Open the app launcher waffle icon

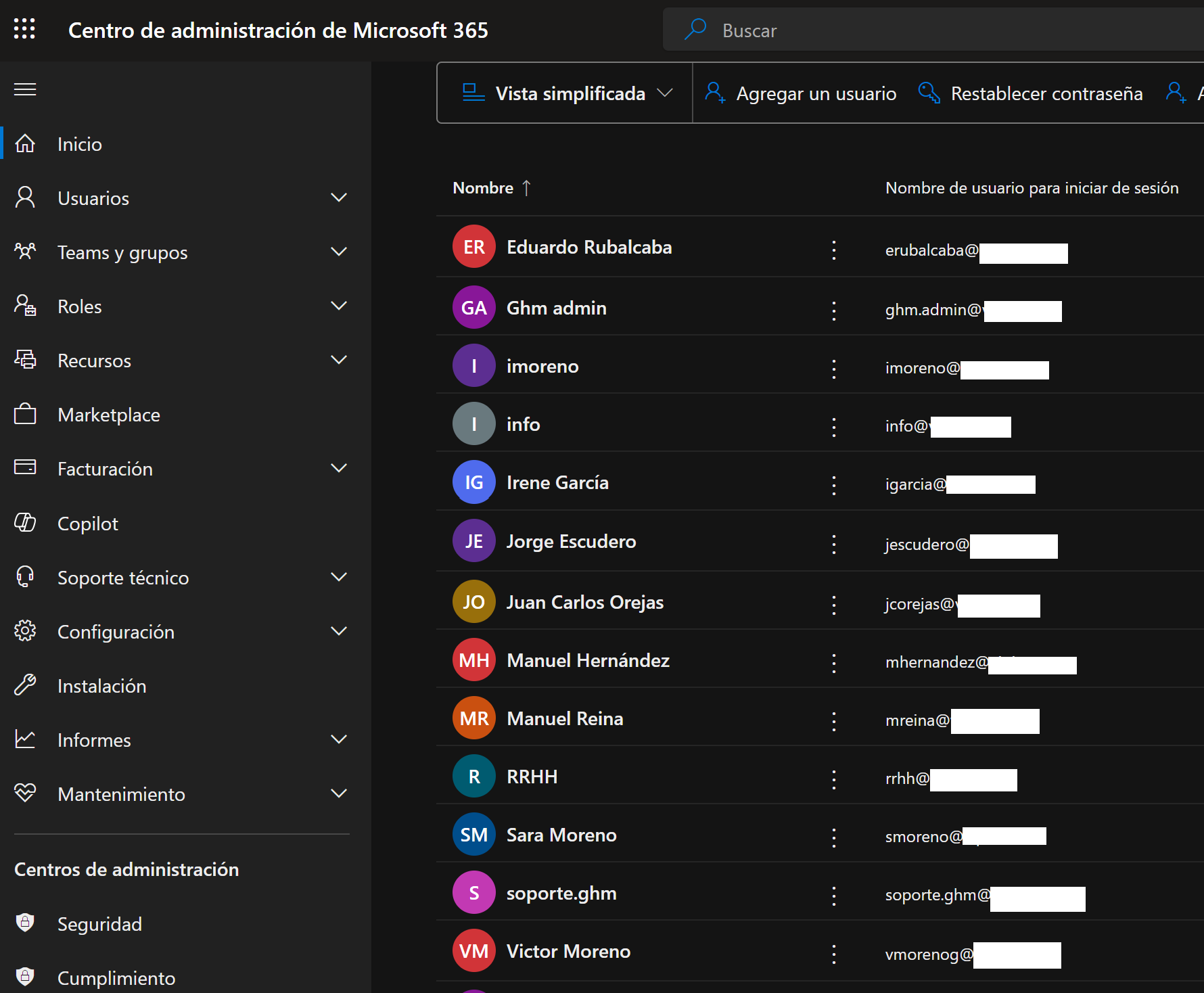[x=24, y=29]
